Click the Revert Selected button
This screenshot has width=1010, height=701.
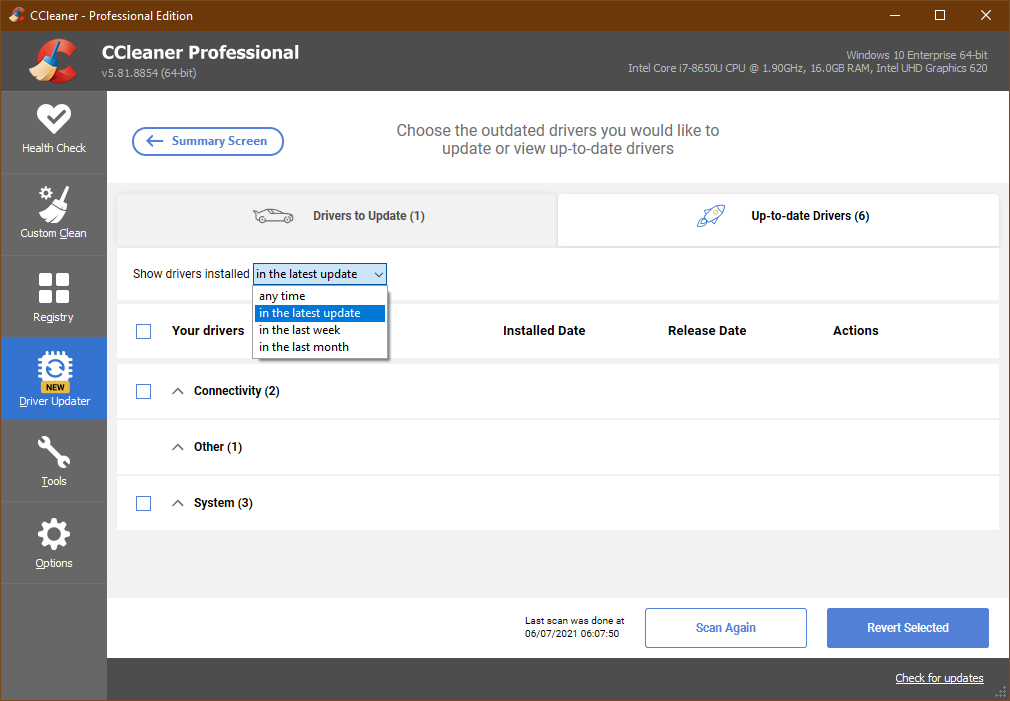click(x=907, y=628)
